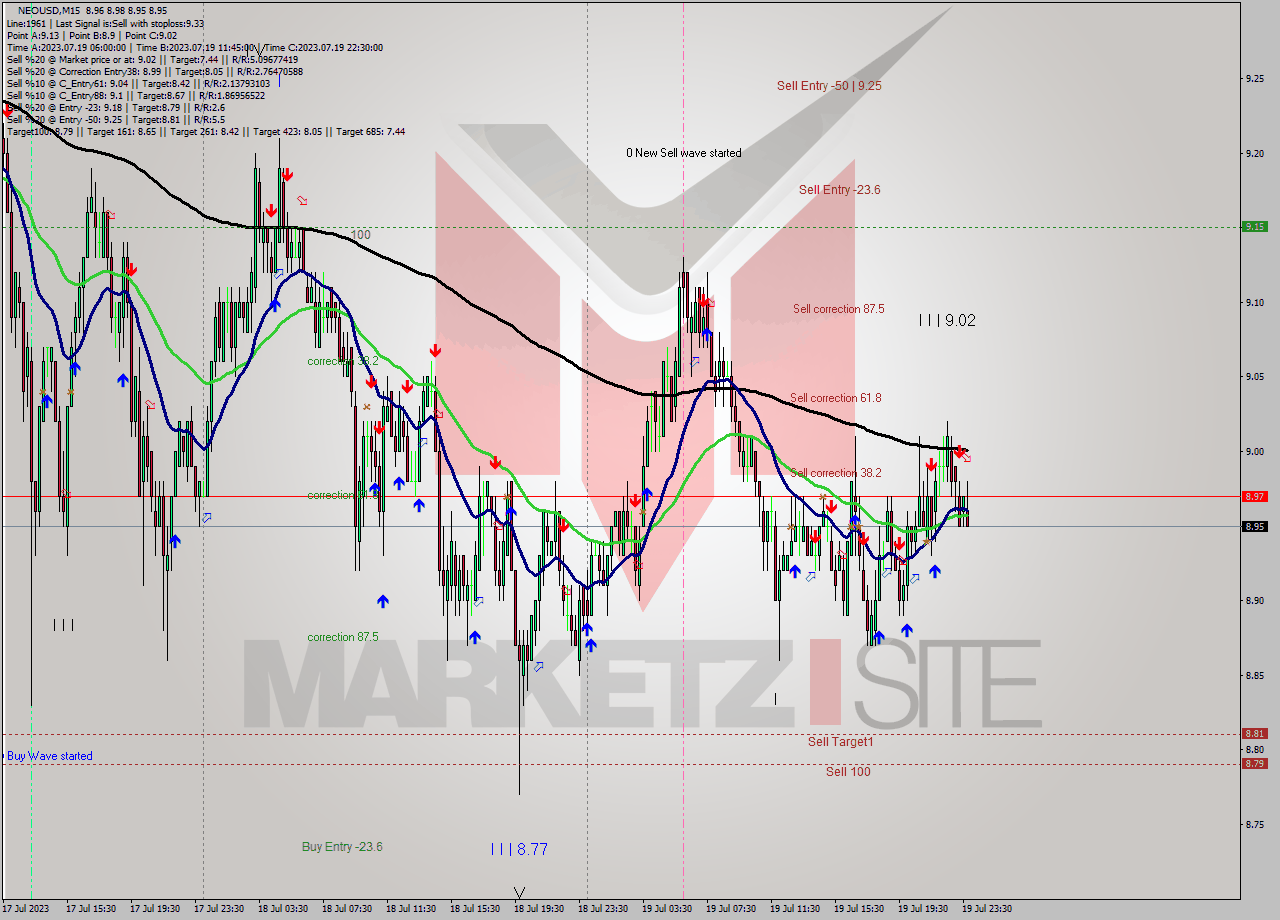Click the '| | | 8.77' low marker
Viewport: 1280px width, 920px height.
(x=519, y=849)
